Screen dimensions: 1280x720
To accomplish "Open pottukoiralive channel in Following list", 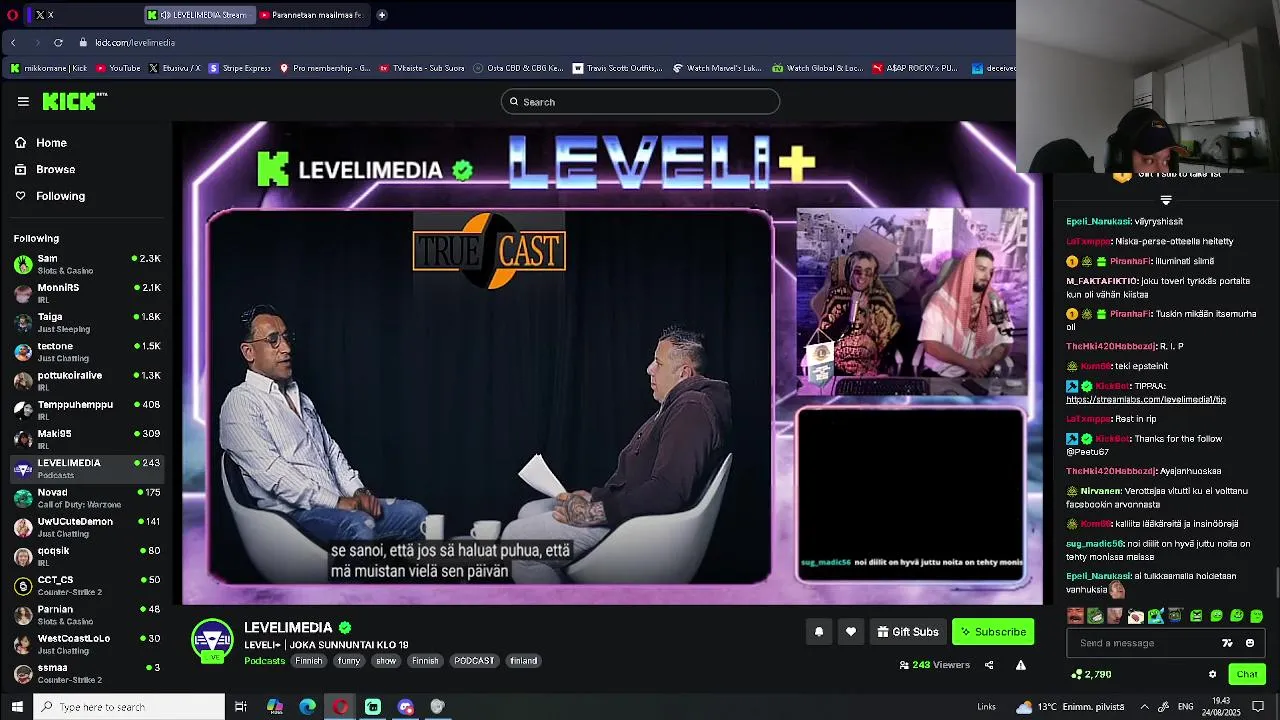I will tap(86, 381).
